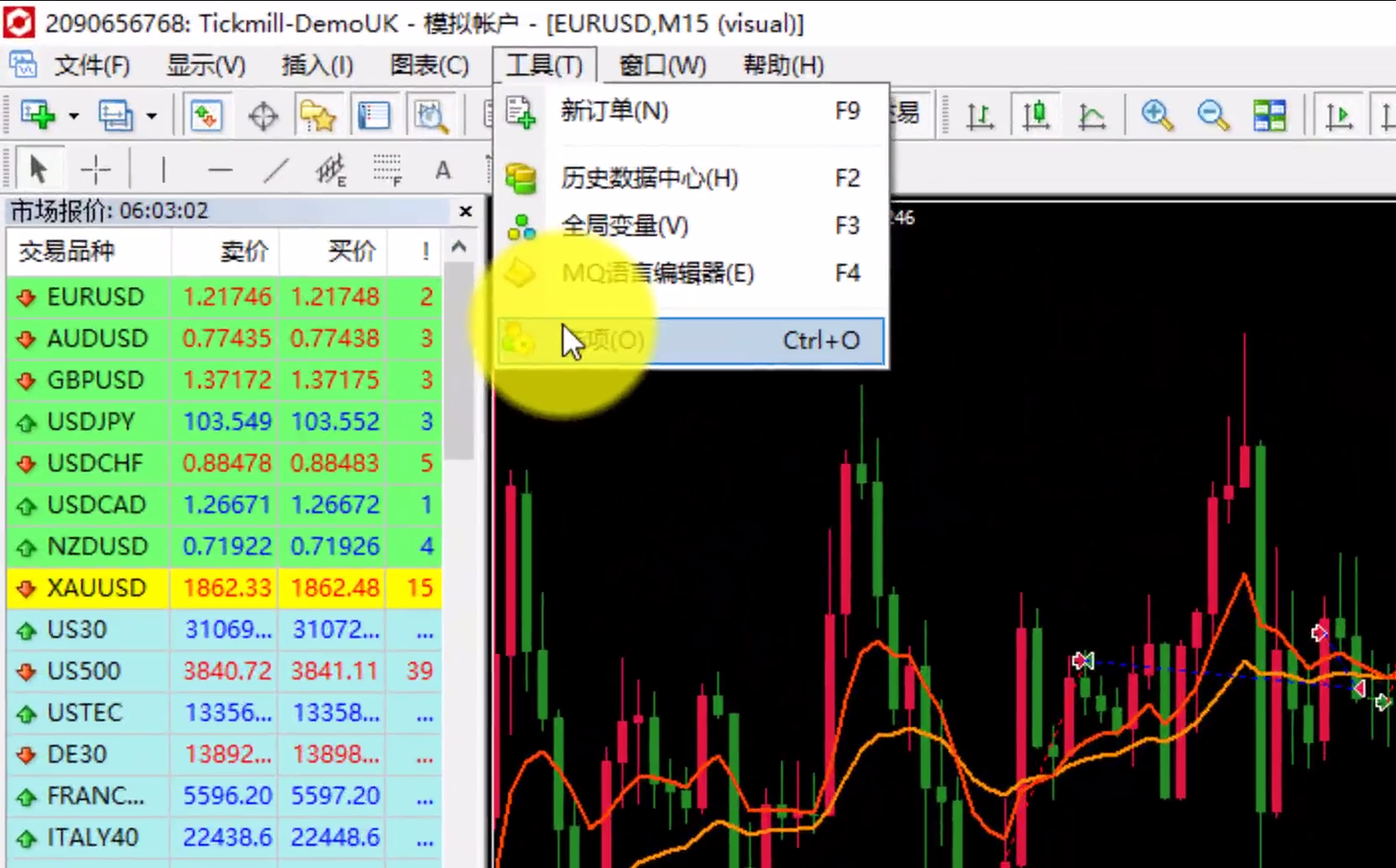Image resolution: width=1396 pixels, height=868 pixels.
Task: Select the text label tool
Action: point(443,170)
